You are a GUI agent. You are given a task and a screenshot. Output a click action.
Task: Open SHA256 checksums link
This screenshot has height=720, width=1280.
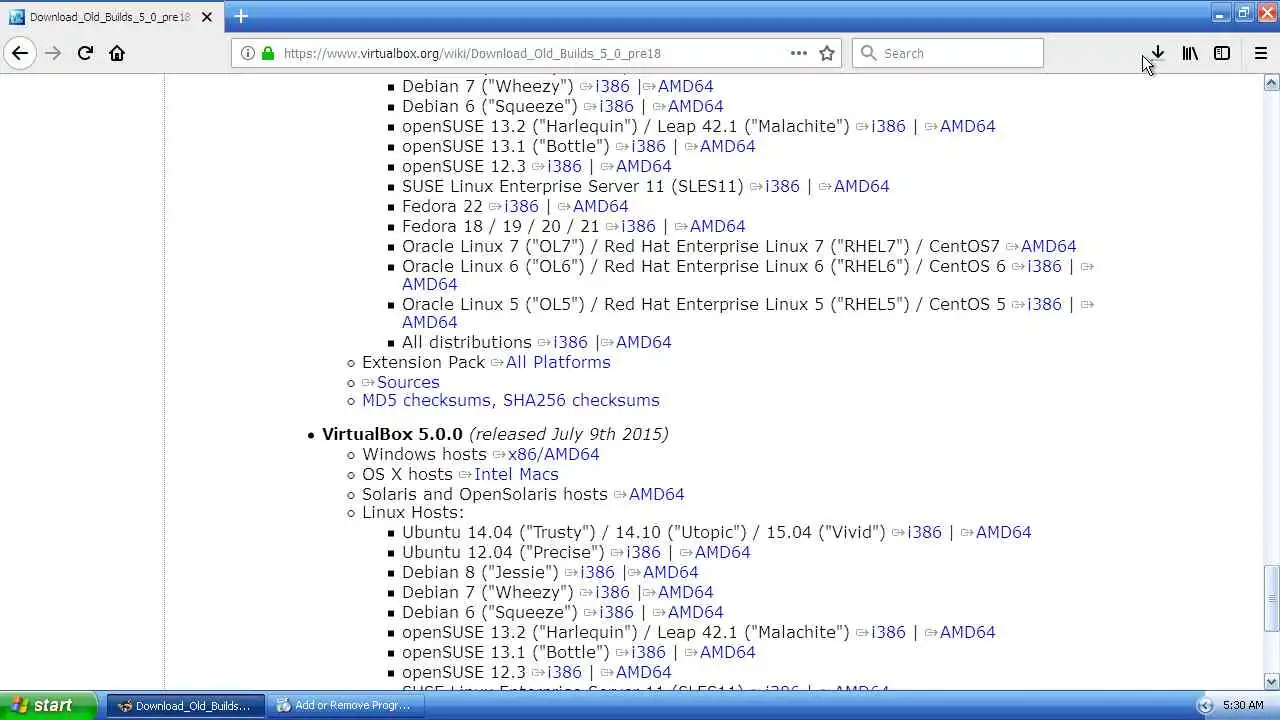[581, 400]
